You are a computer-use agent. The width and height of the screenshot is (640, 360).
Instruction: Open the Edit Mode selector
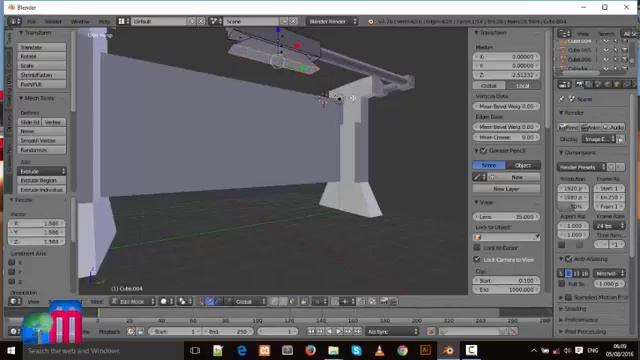(x=133, y=302)
